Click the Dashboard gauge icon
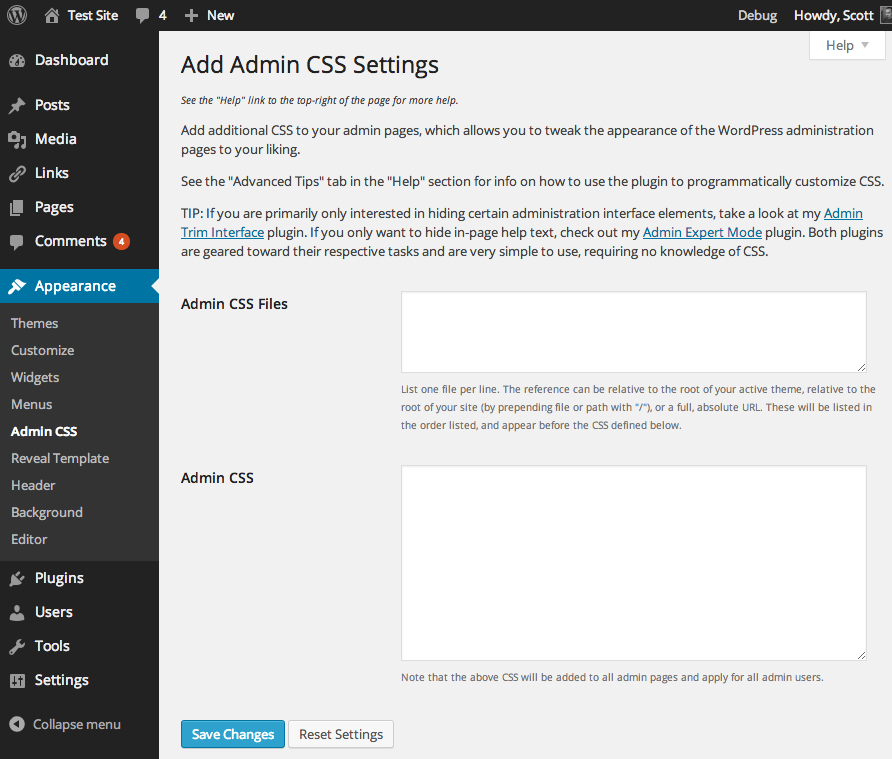 [x=17, y=60]
